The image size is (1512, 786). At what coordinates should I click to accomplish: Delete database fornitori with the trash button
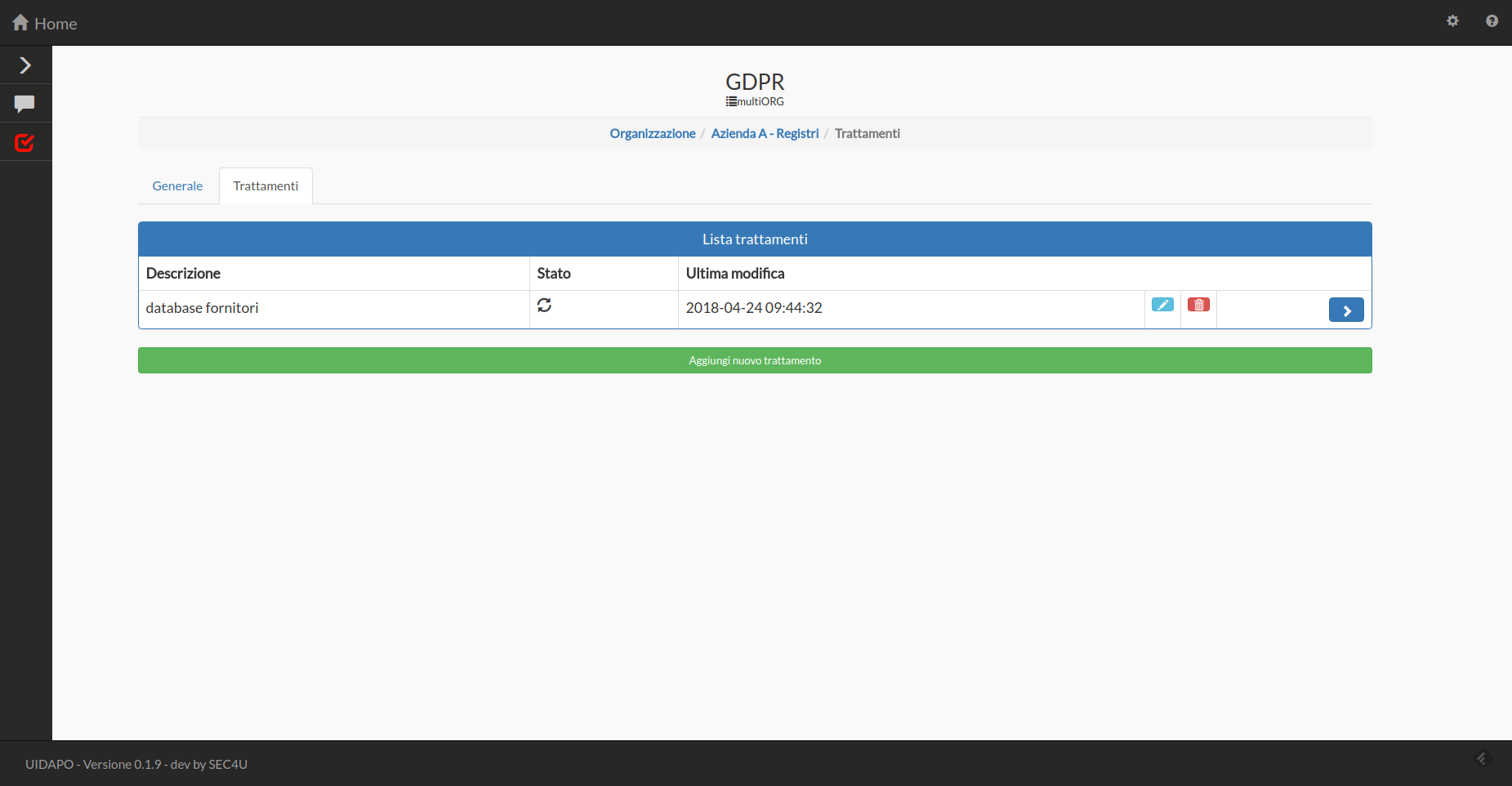pos(1198,305)
